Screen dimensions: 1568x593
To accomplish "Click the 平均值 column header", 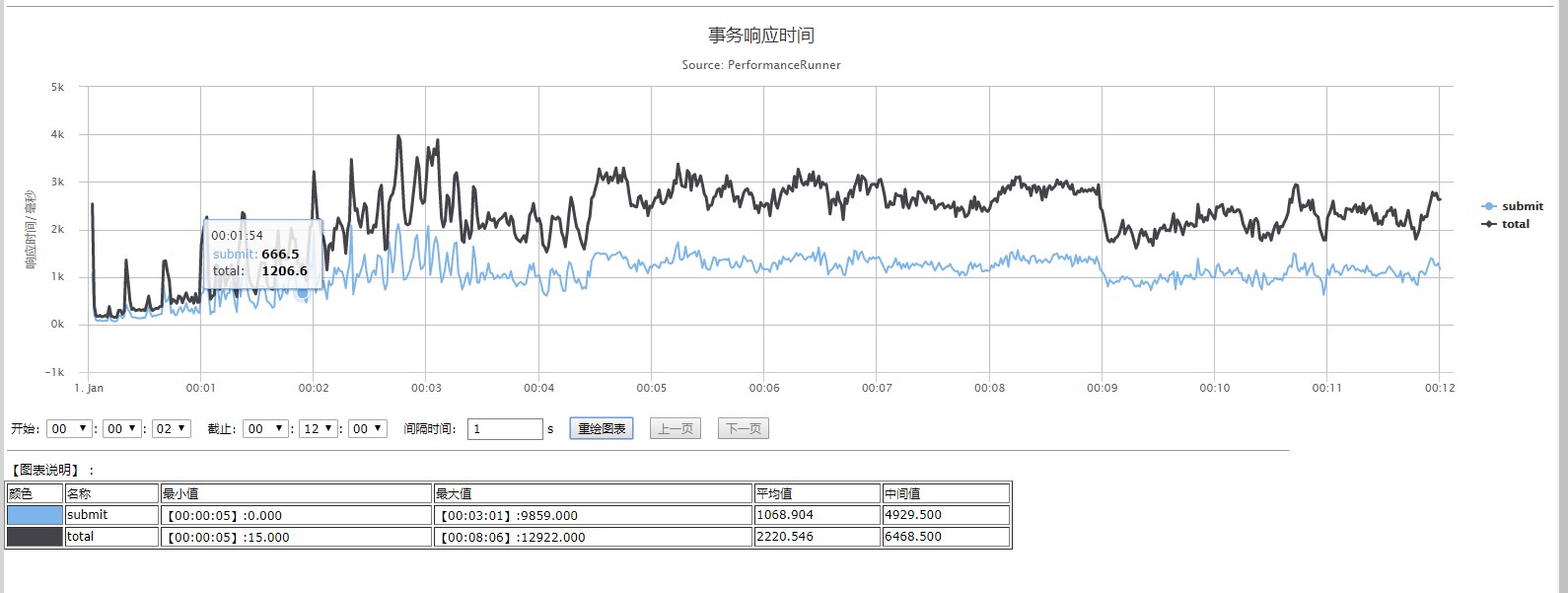I will tap(818, 493).
